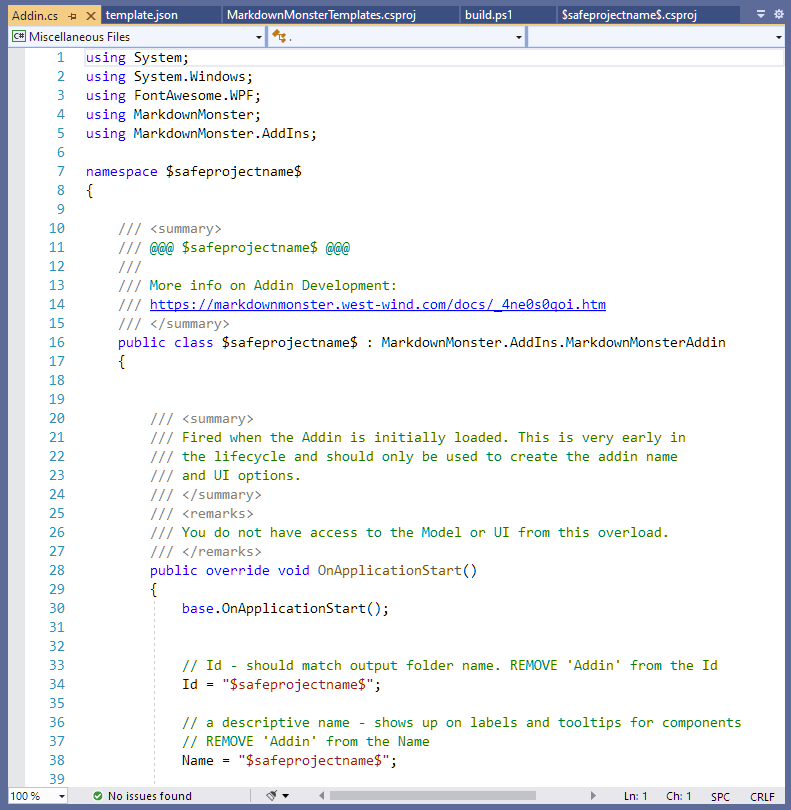Click the class type icon in navigation bar
791x810 pixels.
279,36
